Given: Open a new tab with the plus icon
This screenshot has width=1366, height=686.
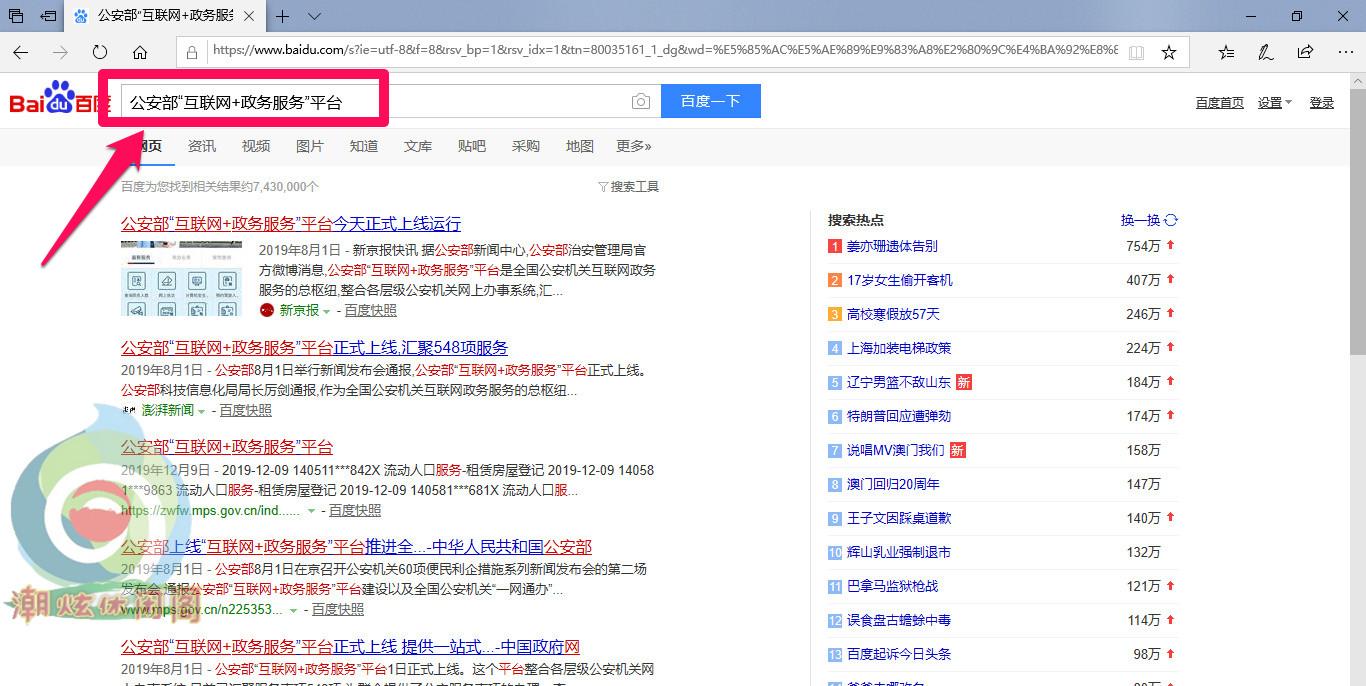Looking at the screenshot, I should click(283, 16).
